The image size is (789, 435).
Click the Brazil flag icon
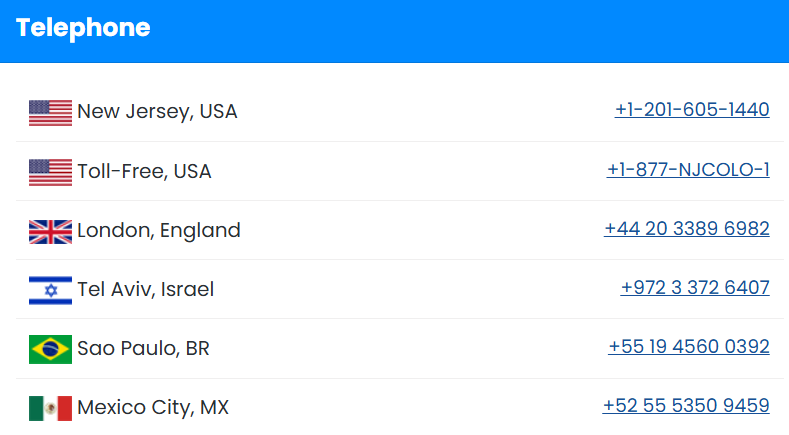50,349
